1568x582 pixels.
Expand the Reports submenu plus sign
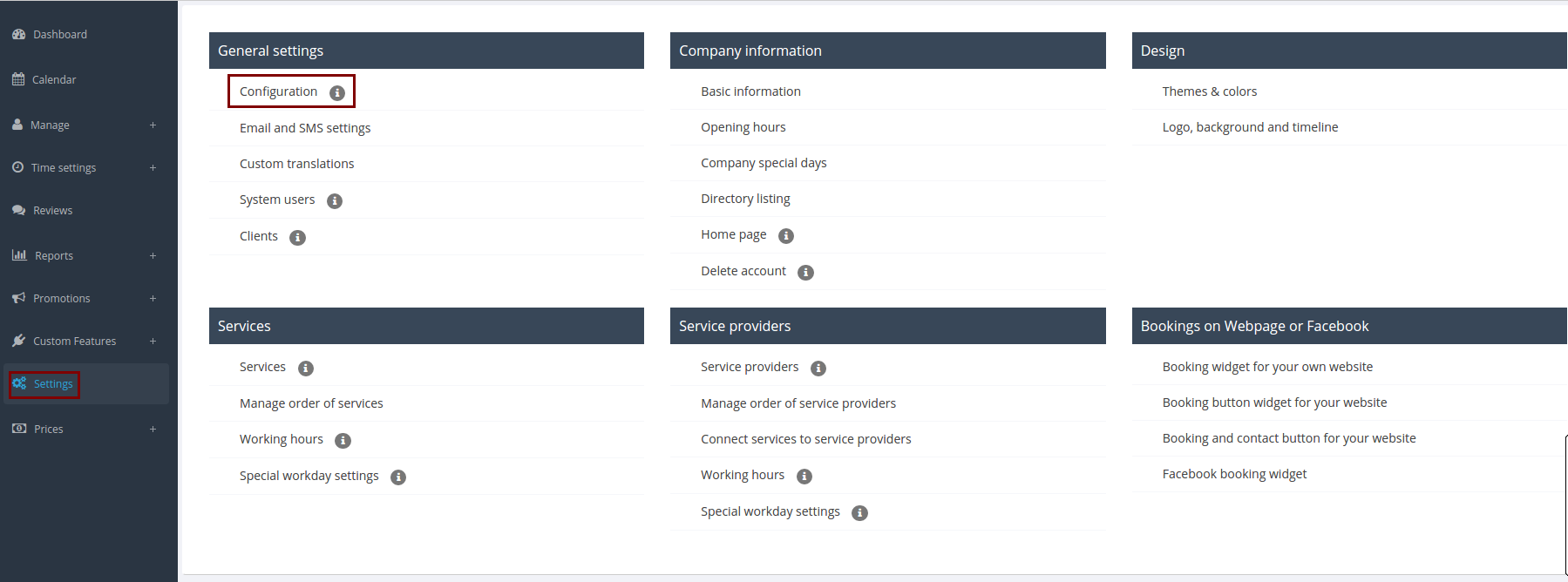[153, 255]
